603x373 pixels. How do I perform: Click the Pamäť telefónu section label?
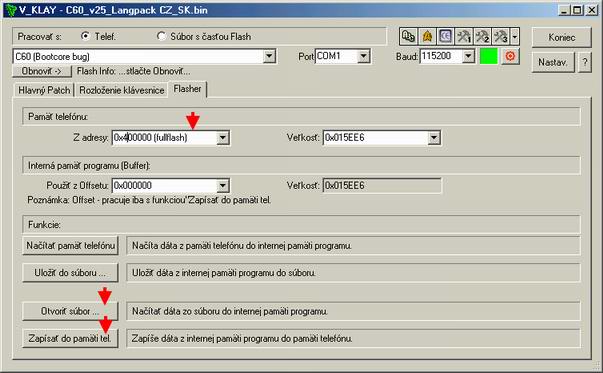(x=58, y=117)
